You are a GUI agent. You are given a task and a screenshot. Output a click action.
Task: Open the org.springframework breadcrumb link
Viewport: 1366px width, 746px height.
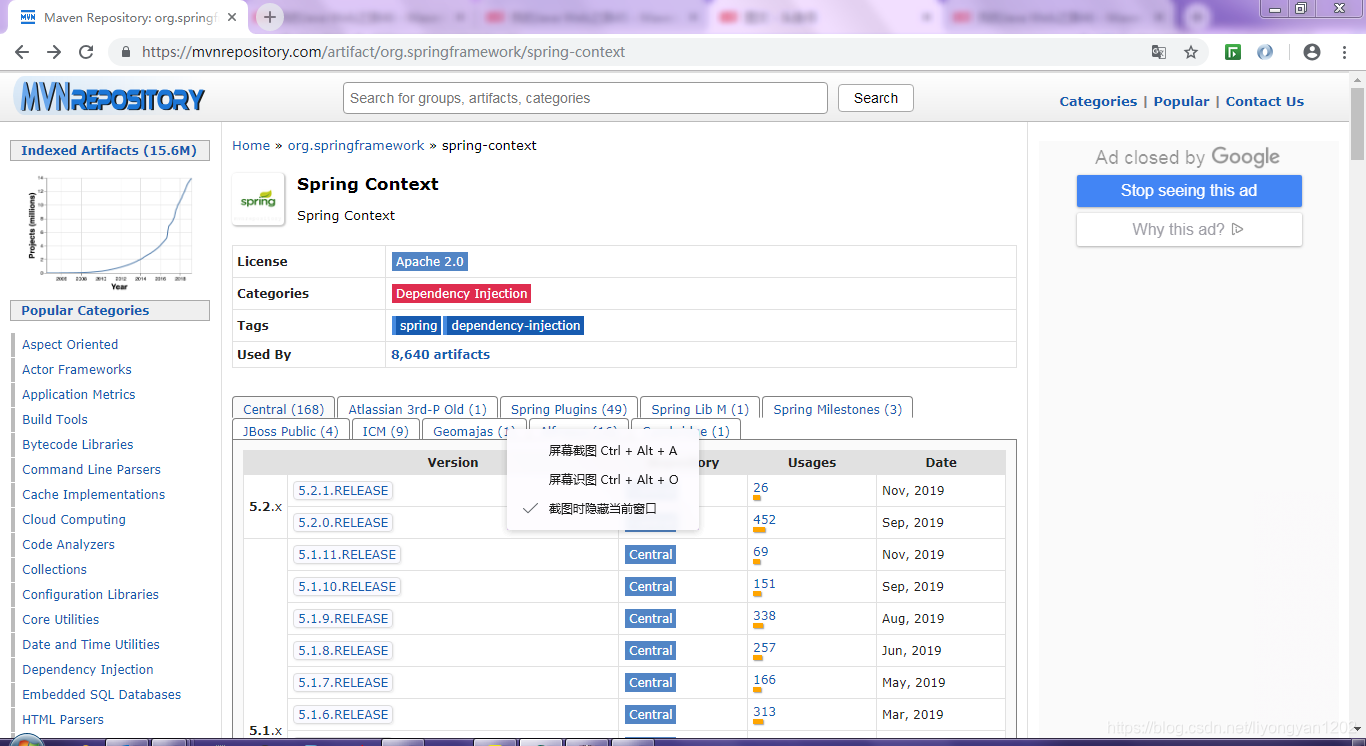click(356, 145)
